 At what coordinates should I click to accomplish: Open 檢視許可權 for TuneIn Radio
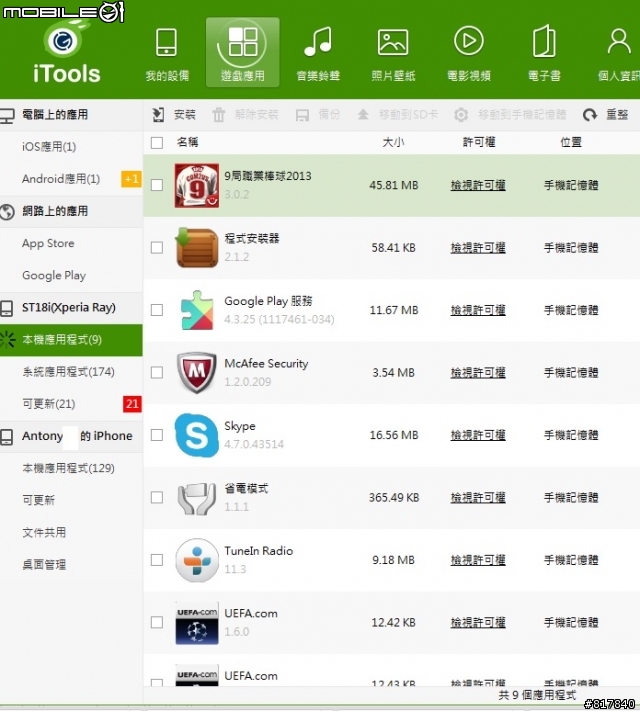(478, 560)
